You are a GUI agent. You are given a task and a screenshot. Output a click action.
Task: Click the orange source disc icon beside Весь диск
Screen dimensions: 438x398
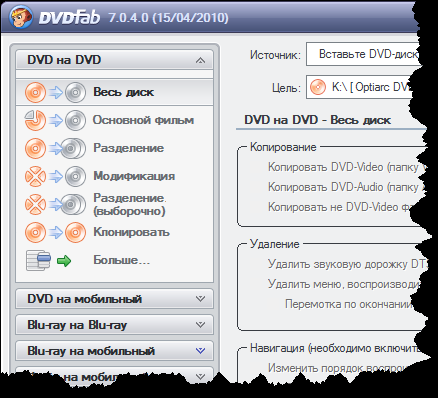tap(35, 92)
